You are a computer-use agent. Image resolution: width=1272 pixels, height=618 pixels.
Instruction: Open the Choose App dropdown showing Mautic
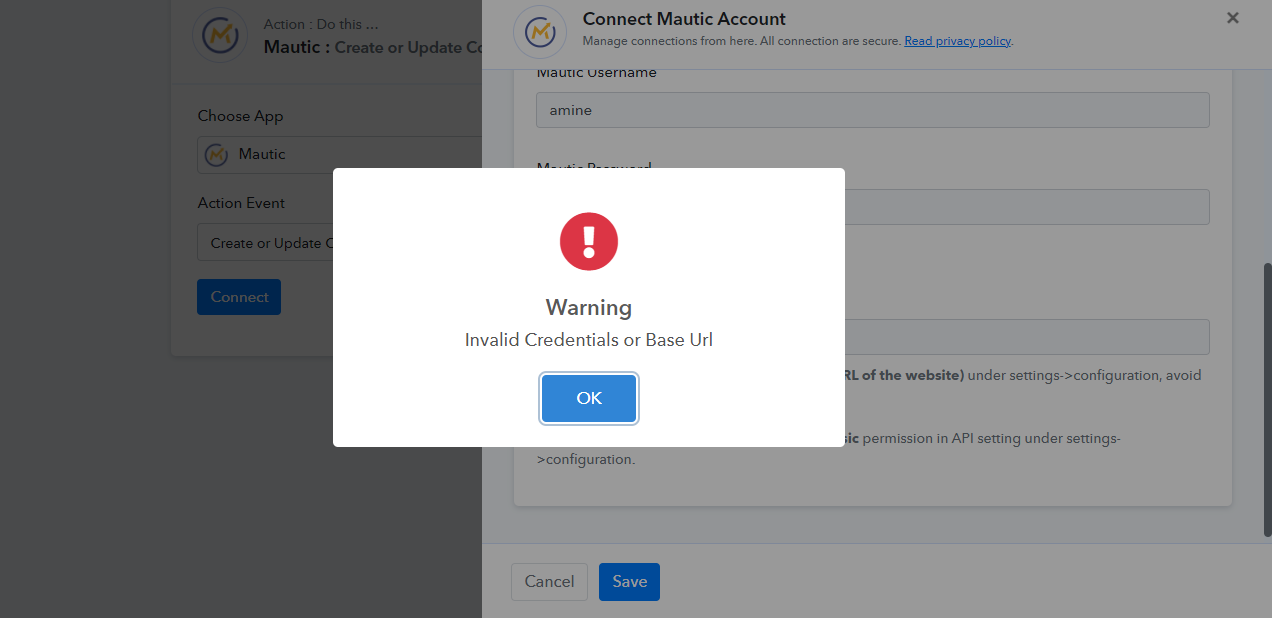pyautogui.click(x=340, y=154)
